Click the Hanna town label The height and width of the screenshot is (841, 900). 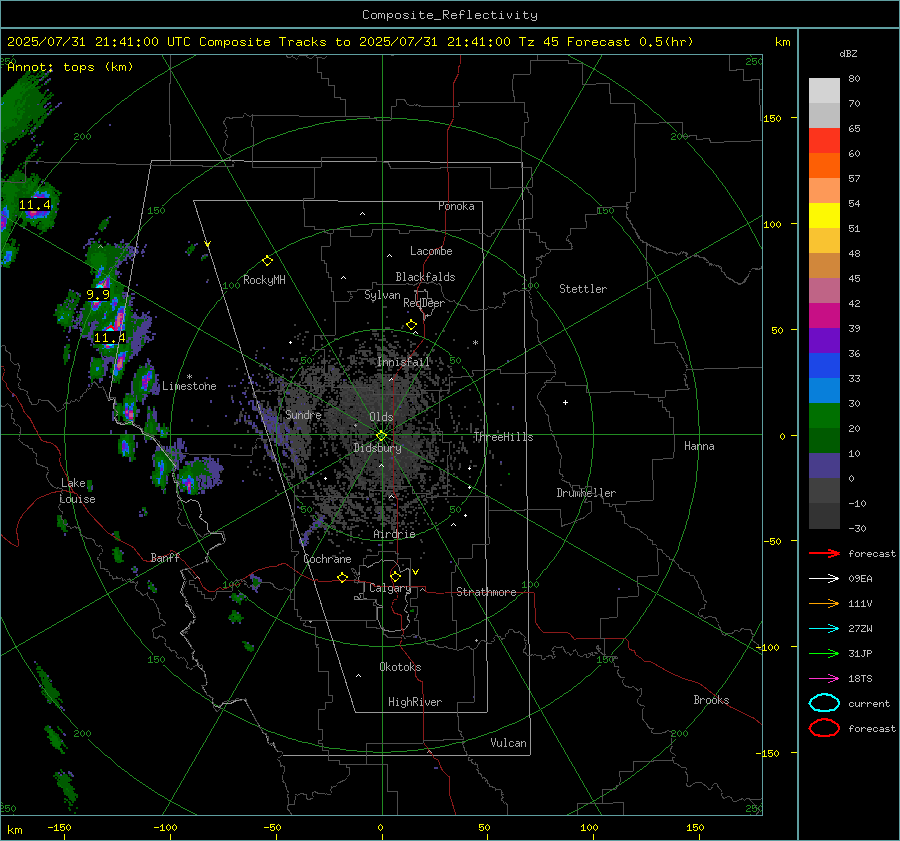click(x=699, y=446)
